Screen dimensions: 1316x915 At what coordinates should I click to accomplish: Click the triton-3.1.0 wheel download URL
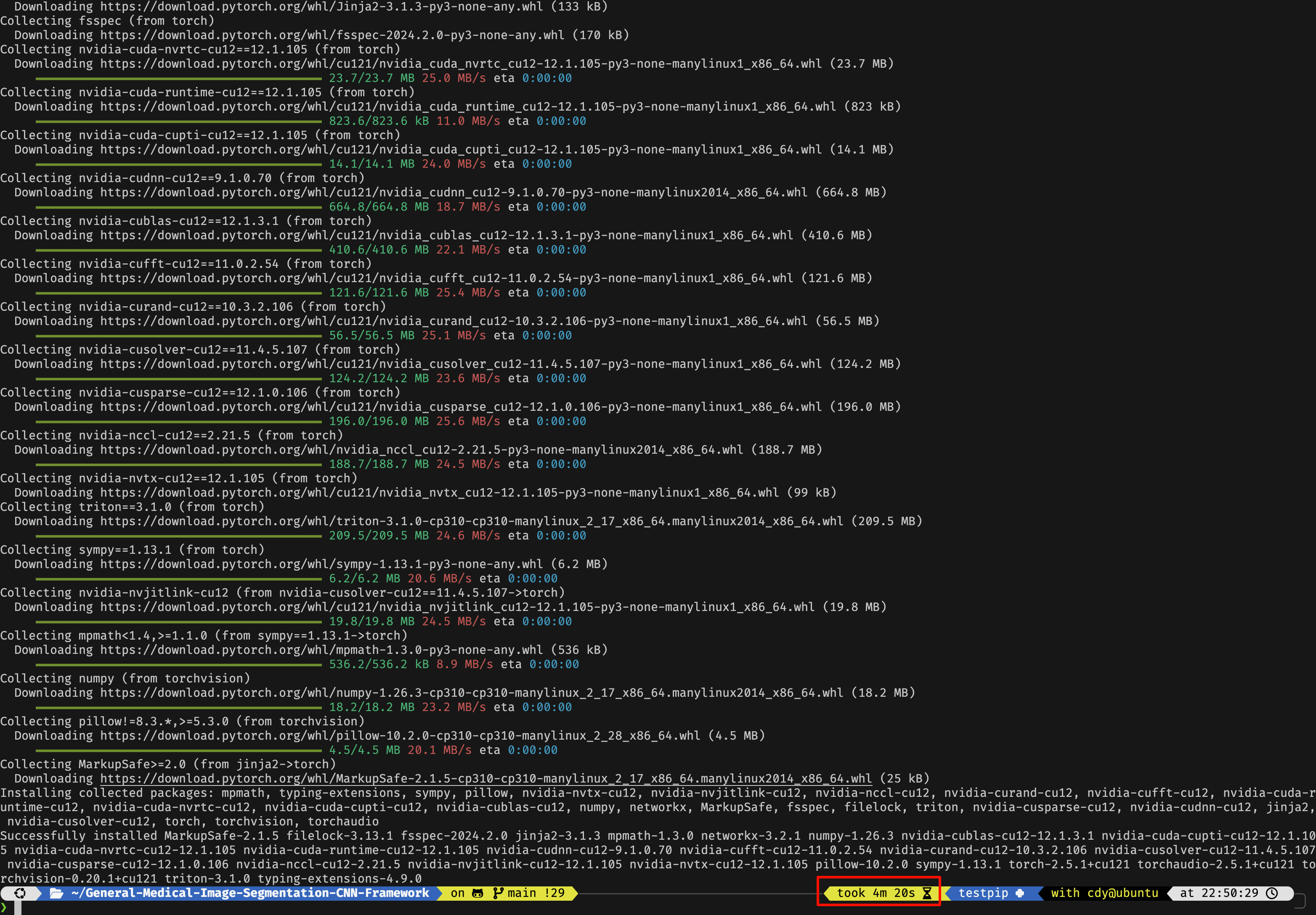[471, 521]
